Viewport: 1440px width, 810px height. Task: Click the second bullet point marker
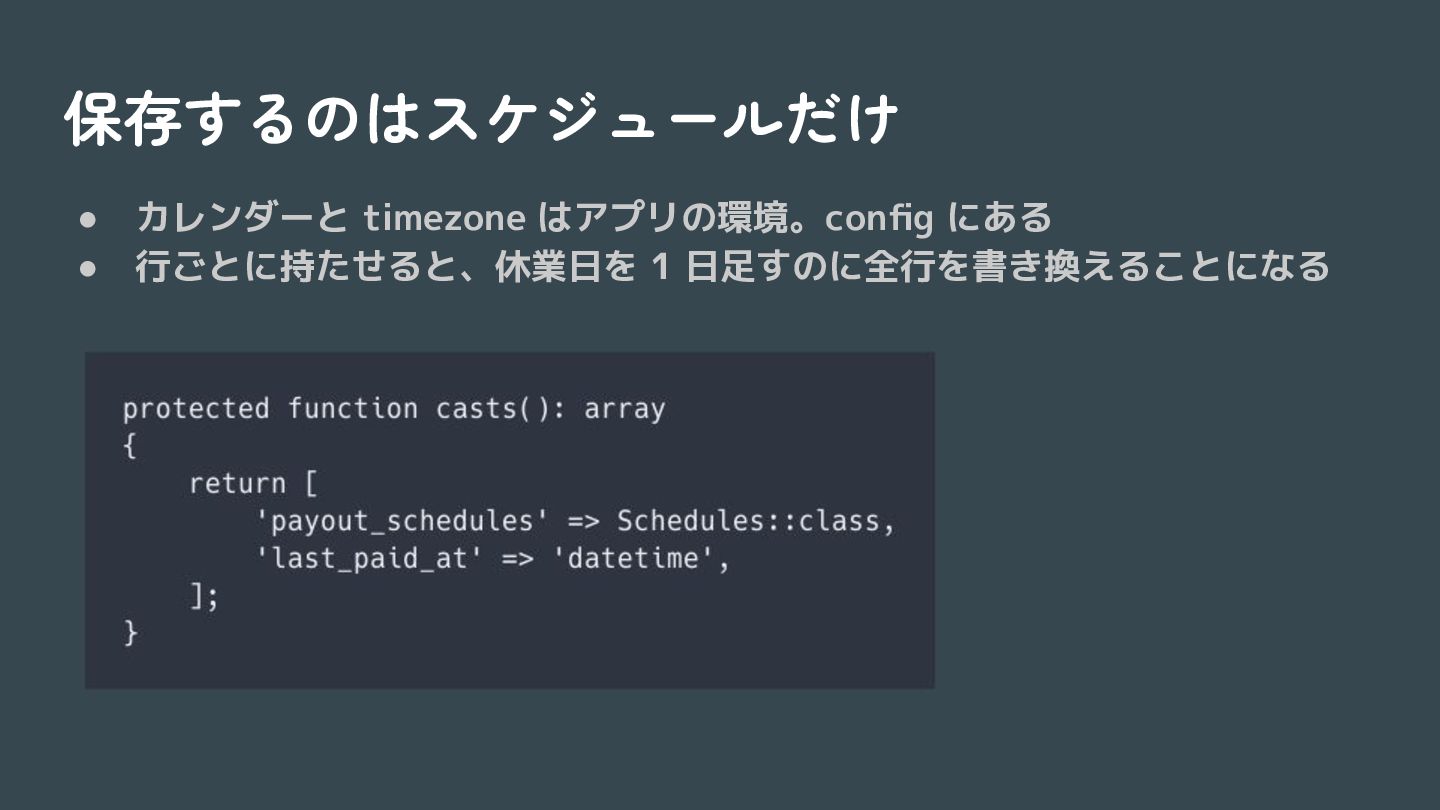point(88,269)
